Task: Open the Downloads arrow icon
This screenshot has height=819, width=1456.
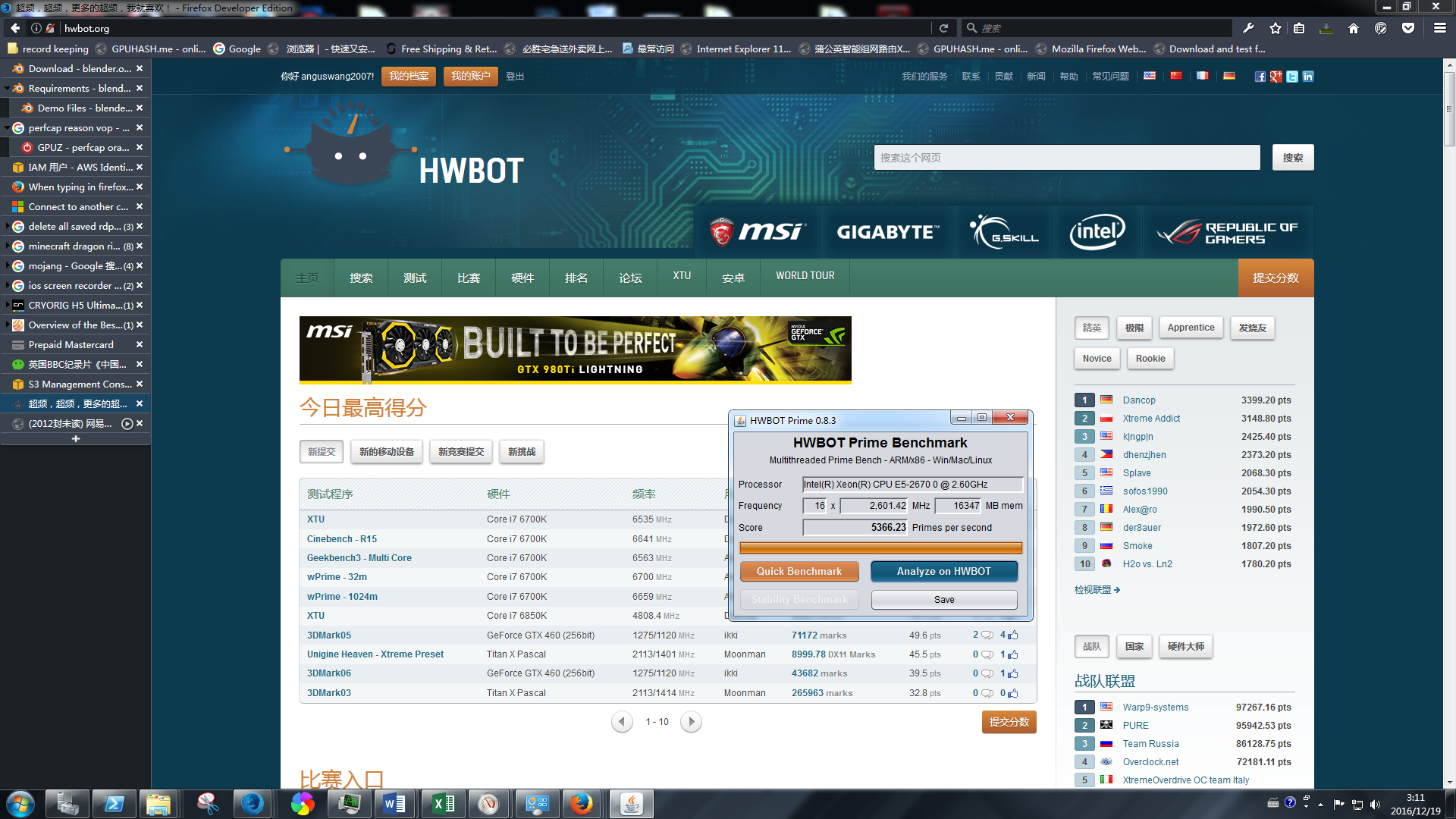Action: coord(1326,28)
